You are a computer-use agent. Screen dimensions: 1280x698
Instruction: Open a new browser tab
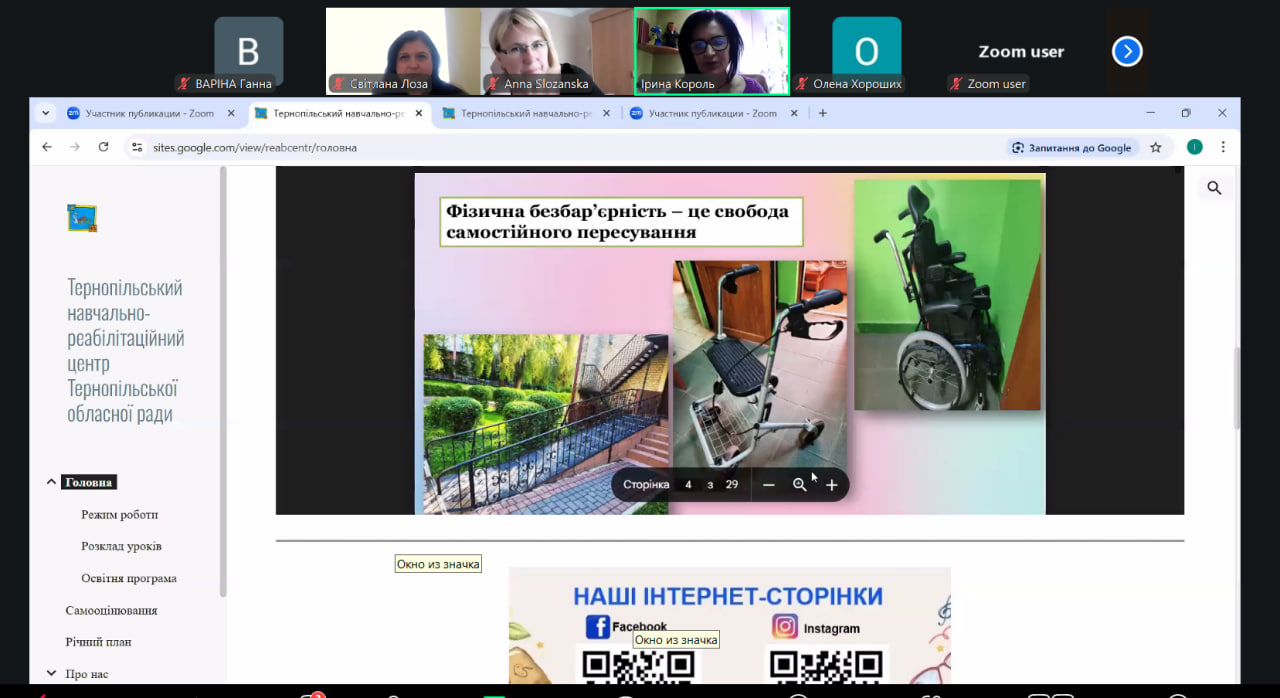click(823, 113)
